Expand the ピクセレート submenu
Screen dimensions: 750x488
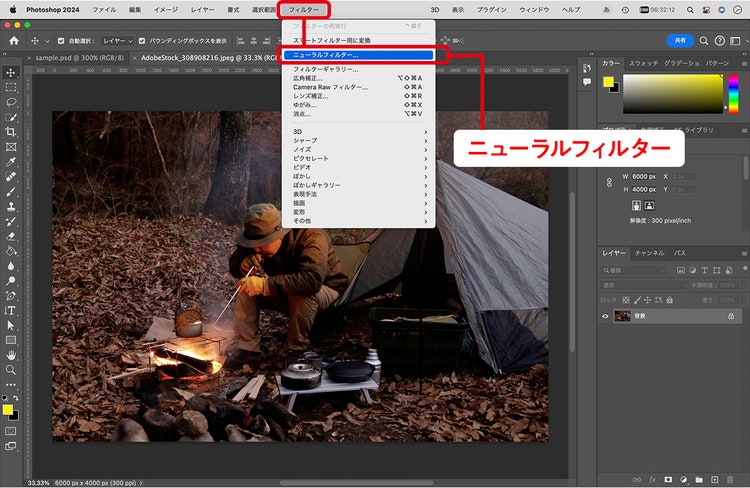(x=359, y=158)
